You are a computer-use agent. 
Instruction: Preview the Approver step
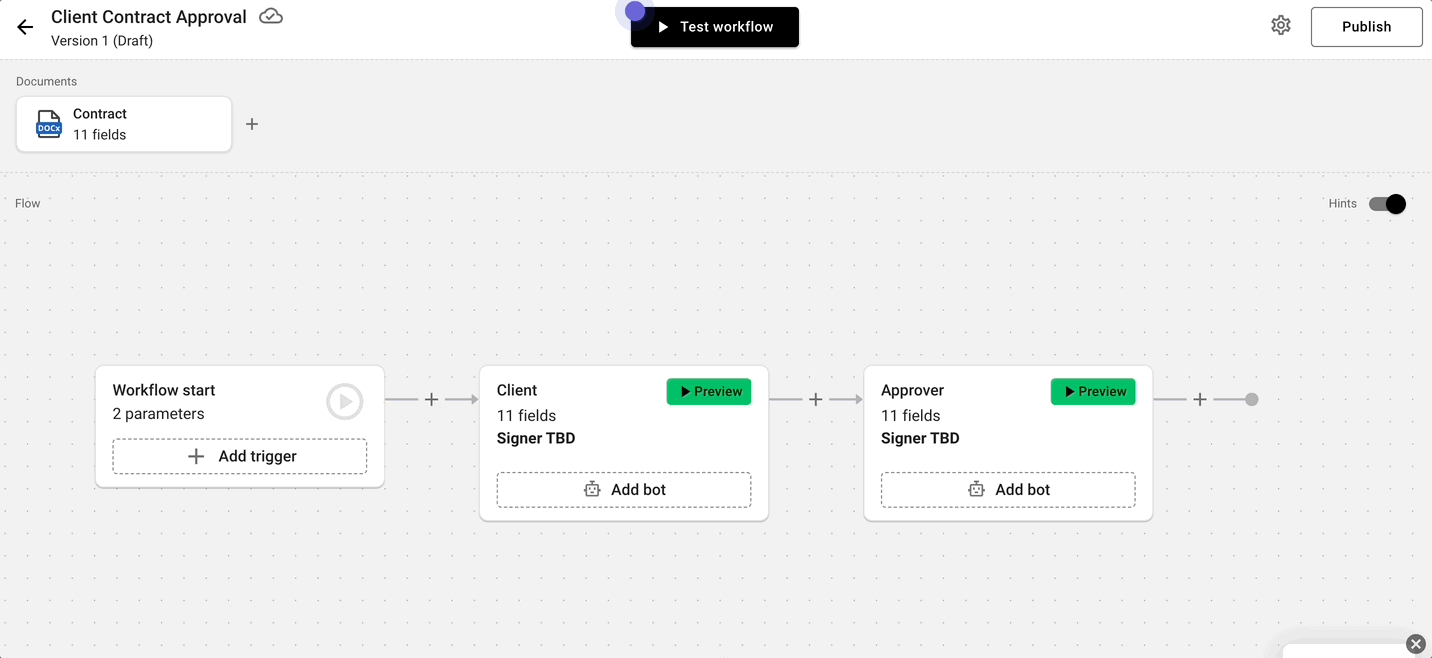[1093, 392]
